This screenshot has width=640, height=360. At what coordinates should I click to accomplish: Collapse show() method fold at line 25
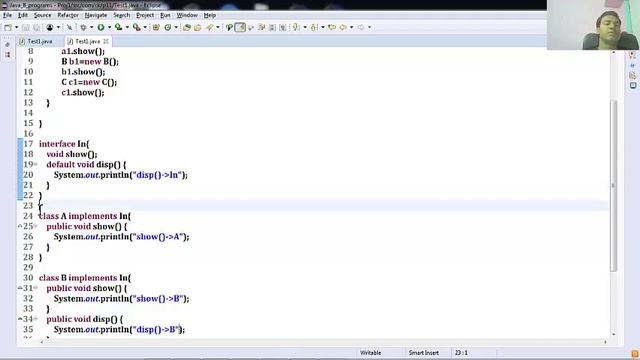[x=36, y=226]
